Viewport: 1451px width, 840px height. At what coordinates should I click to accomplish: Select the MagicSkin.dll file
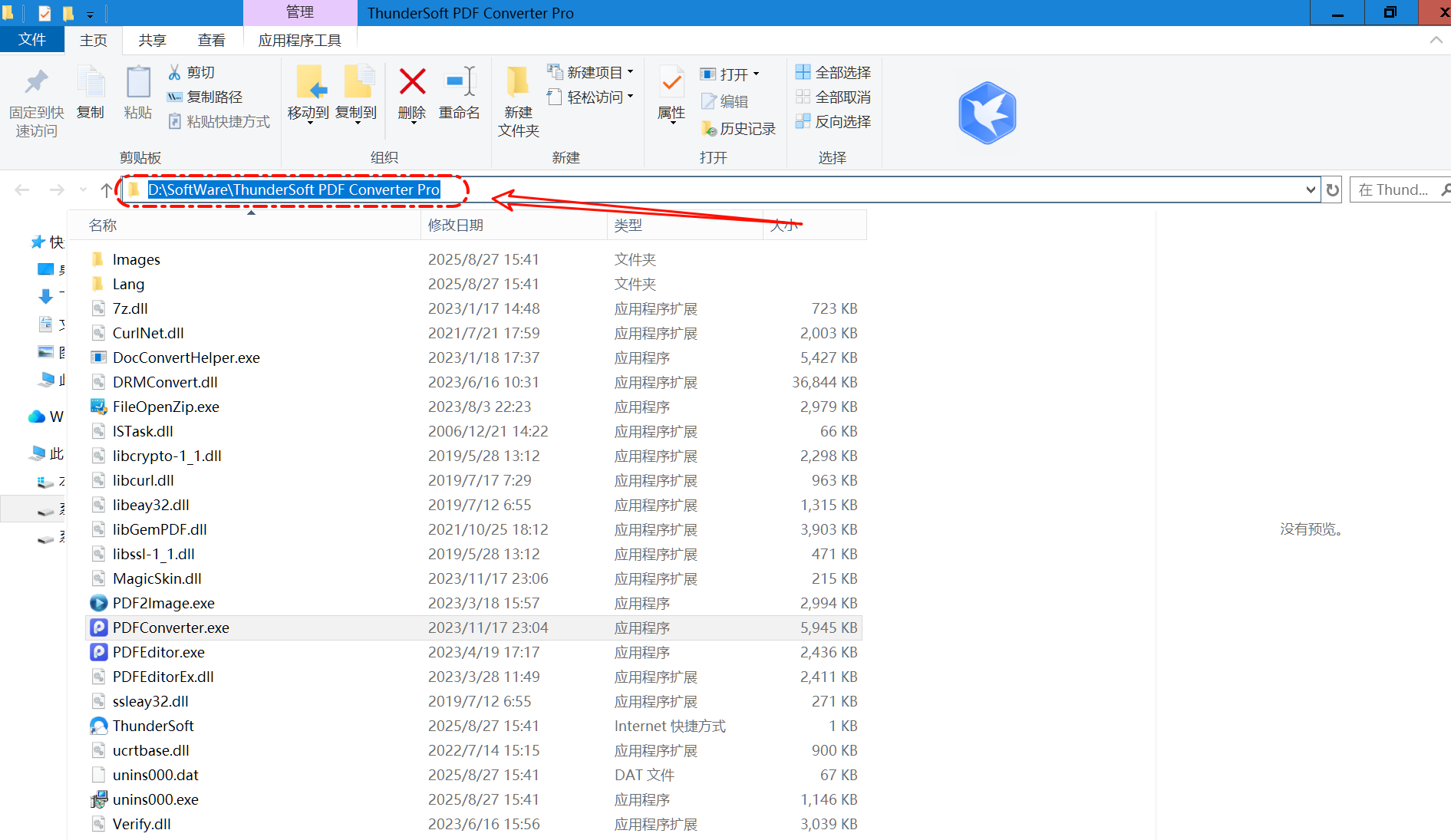click(x=473, y=578)
